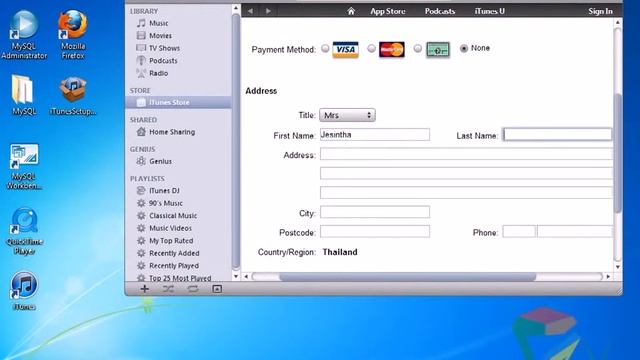Click the City input field
640x360 pixels.
pos(375,212)
